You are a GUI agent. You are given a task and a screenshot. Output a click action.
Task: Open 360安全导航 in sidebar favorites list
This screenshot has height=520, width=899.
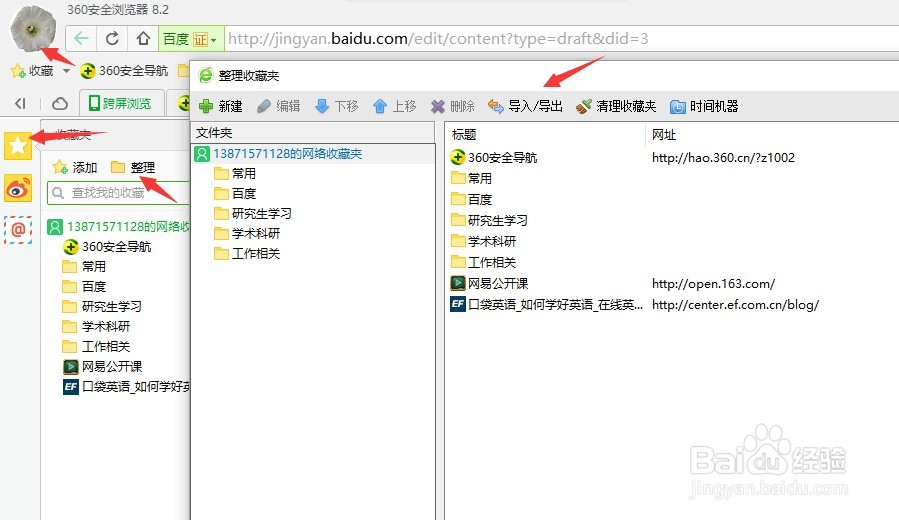click(107, 247)
